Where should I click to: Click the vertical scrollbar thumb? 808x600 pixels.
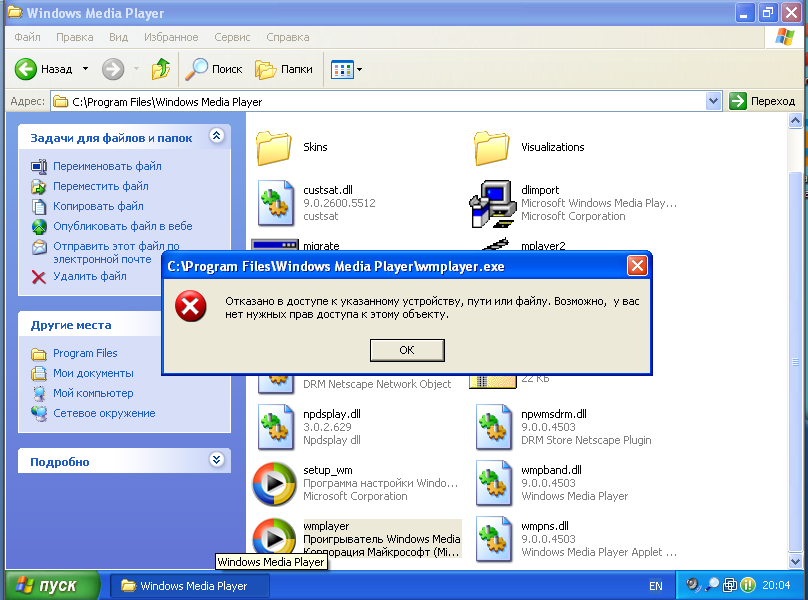click(x=795, y=361)
